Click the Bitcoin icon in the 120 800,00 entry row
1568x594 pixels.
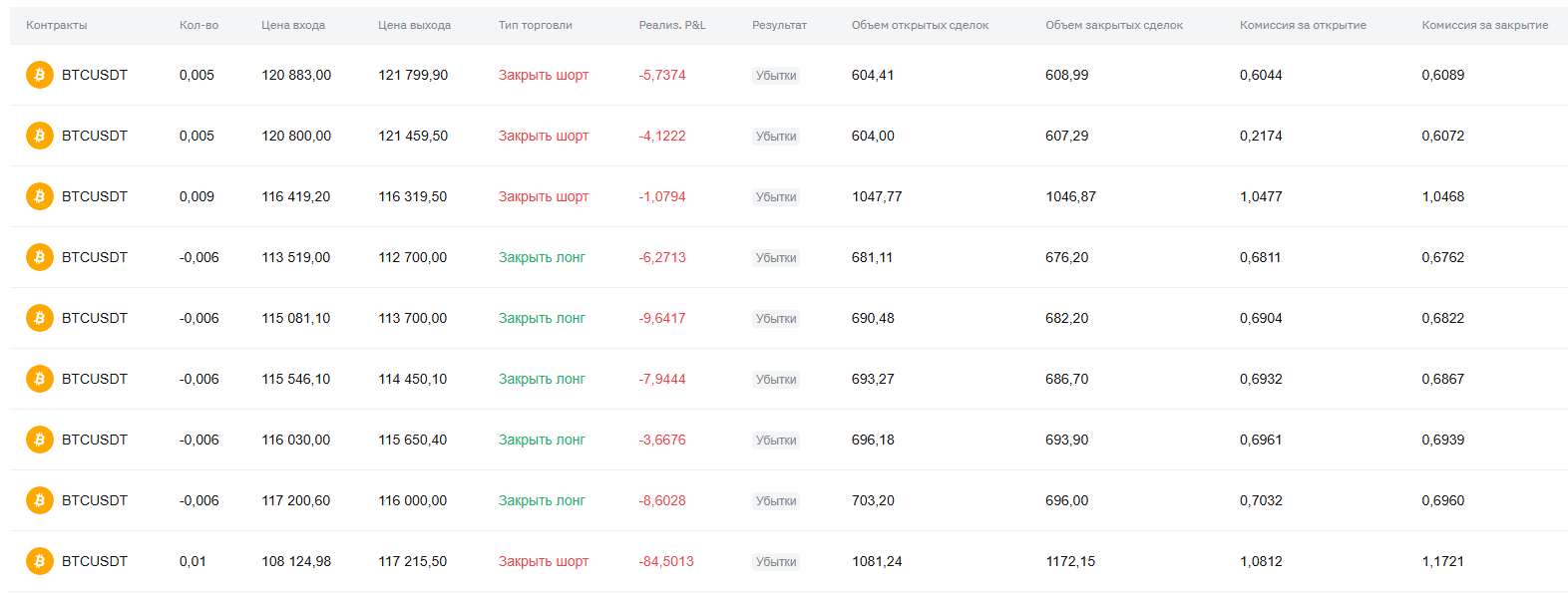point(40,136)
